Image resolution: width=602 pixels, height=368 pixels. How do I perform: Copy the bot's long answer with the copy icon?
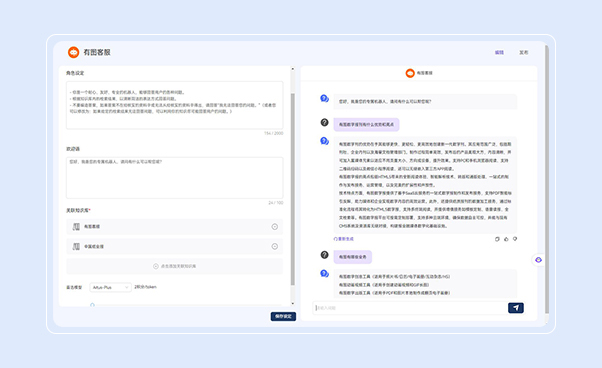point(497,239)
